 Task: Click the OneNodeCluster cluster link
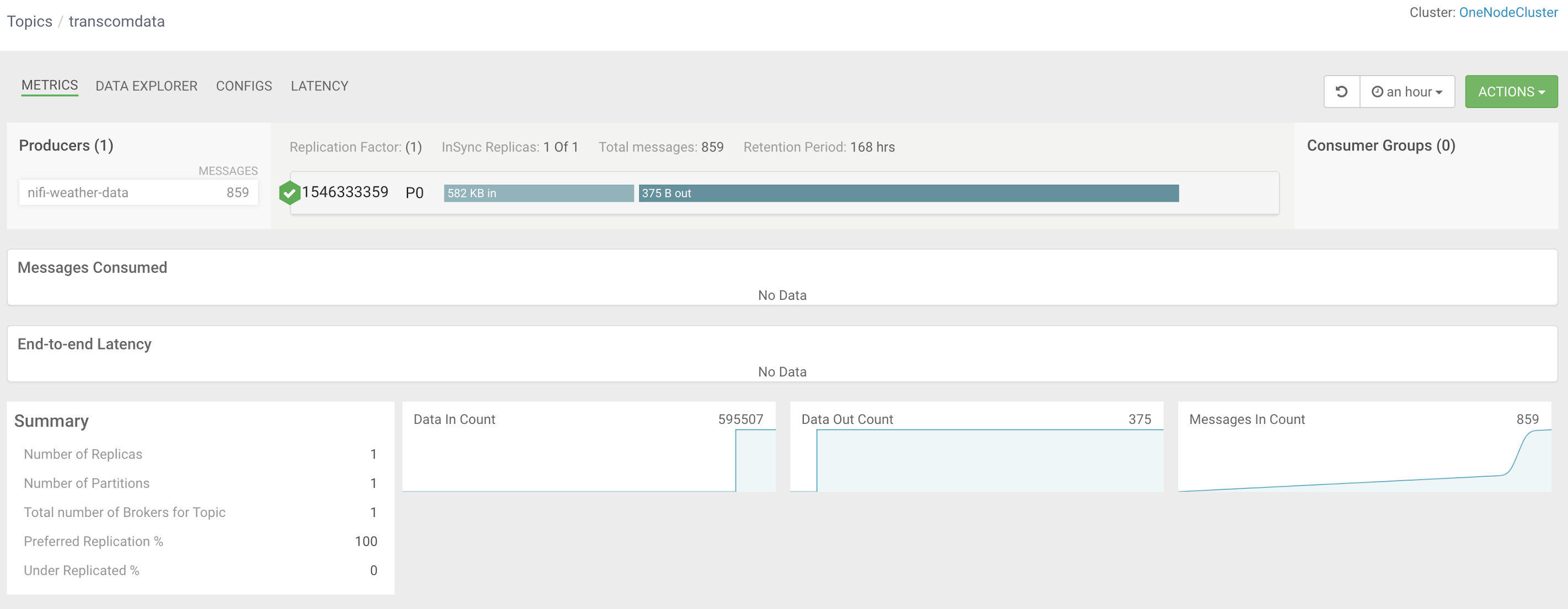pyautogui.click(x=1508, y=12)
